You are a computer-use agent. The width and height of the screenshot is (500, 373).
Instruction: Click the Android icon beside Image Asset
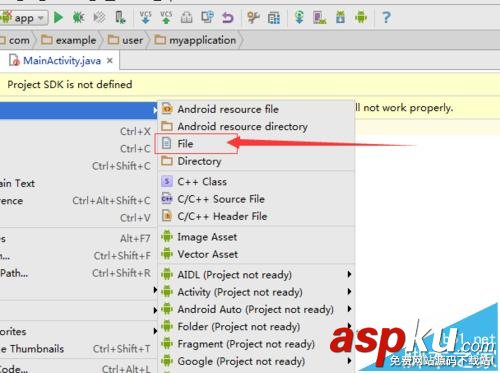pyautogui.click(x=167, y=237)
